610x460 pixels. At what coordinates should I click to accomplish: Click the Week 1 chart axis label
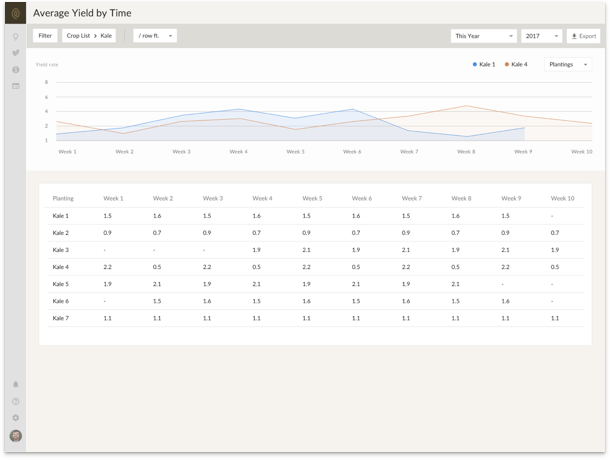(x=67, y=152)
